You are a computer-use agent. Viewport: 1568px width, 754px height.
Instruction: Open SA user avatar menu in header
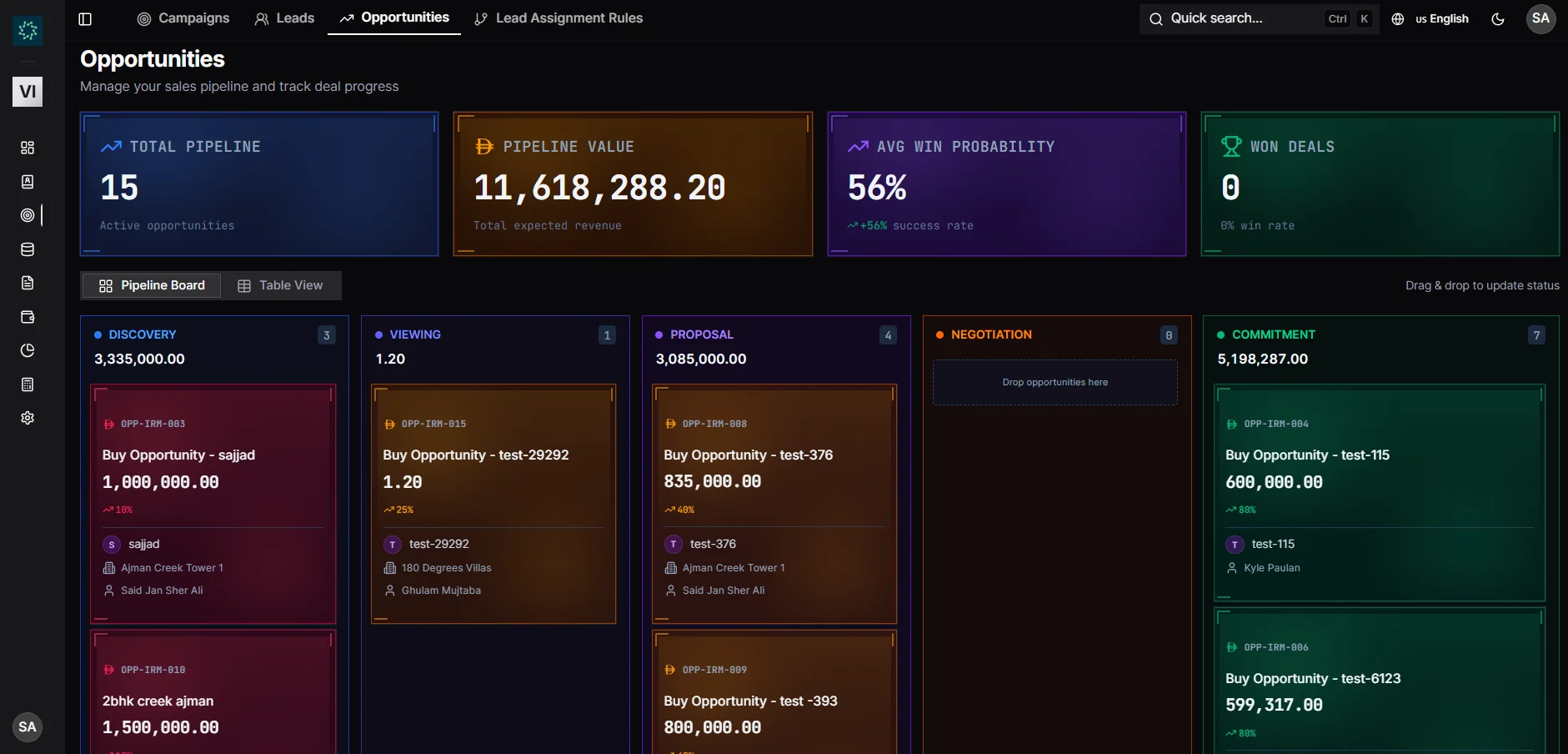point(1540,18)
